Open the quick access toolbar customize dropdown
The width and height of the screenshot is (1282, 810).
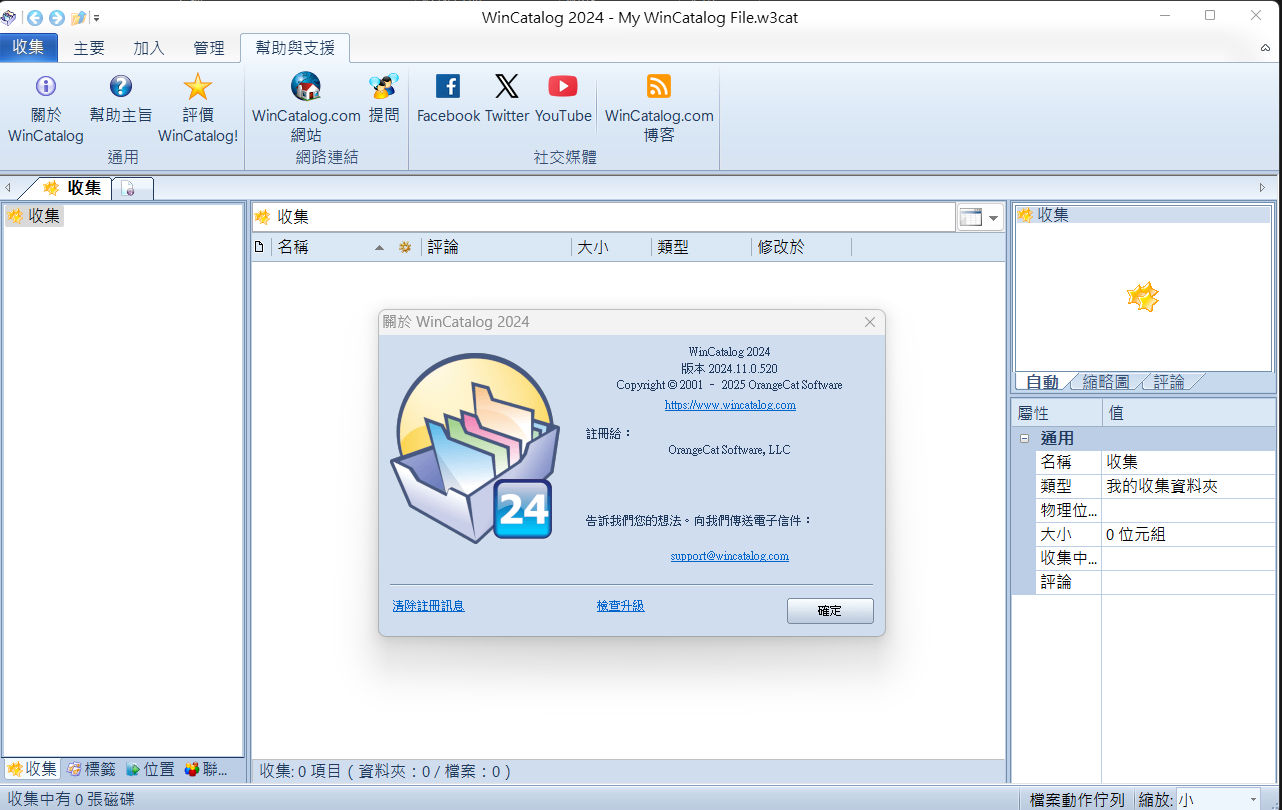tap(96, 18)
